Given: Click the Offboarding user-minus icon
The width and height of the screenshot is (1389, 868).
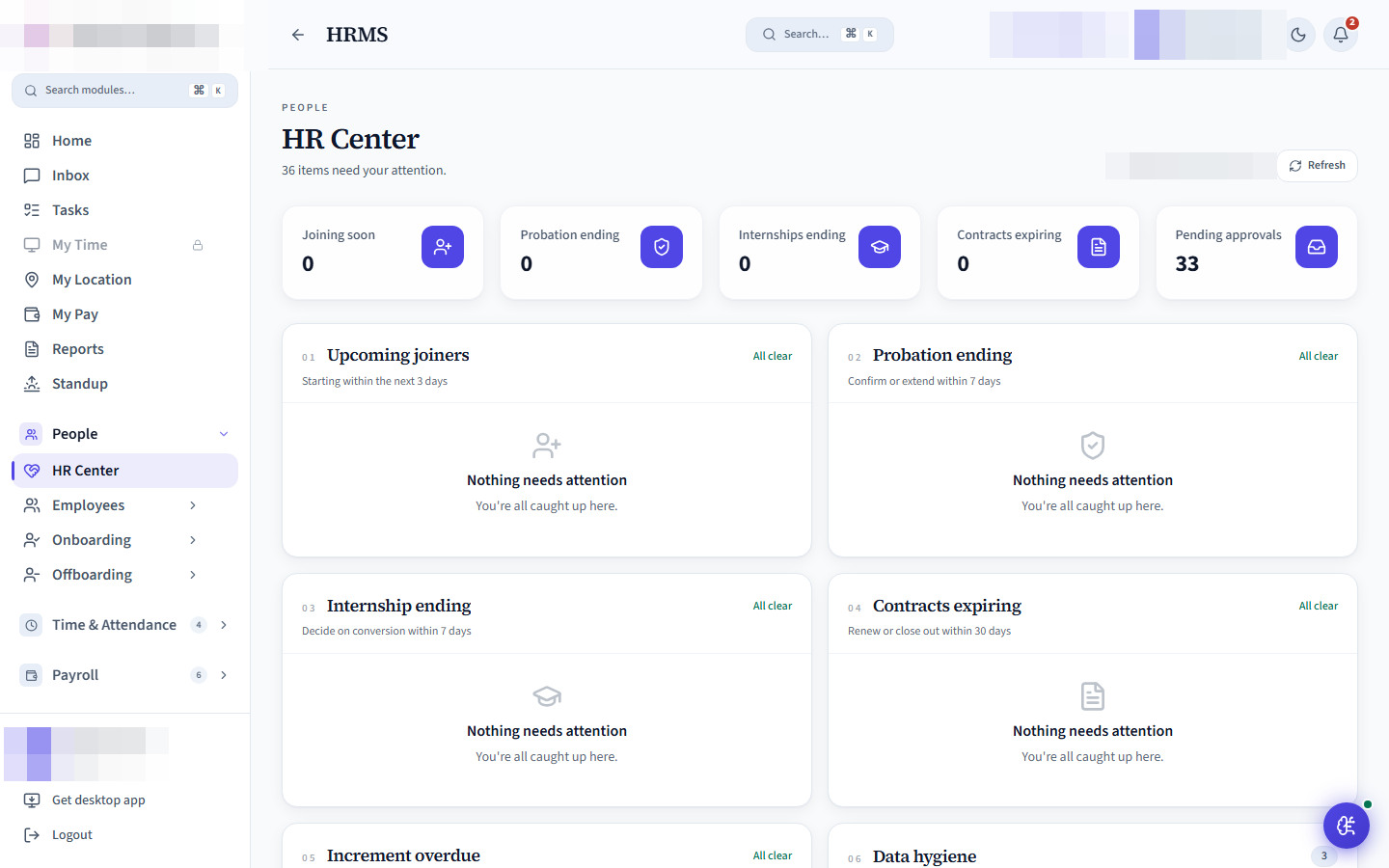Looking at the screenshot, I should [32, 575].
